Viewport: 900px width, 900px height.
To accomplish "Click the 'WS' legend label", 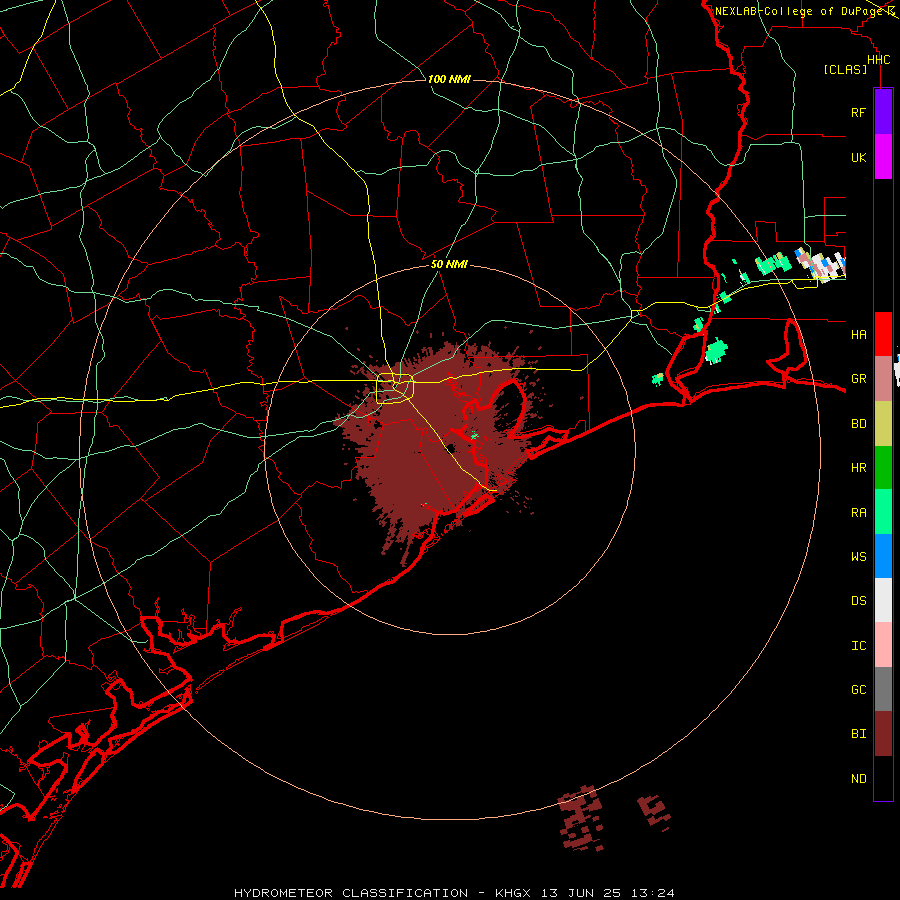I will click(858, 556).
